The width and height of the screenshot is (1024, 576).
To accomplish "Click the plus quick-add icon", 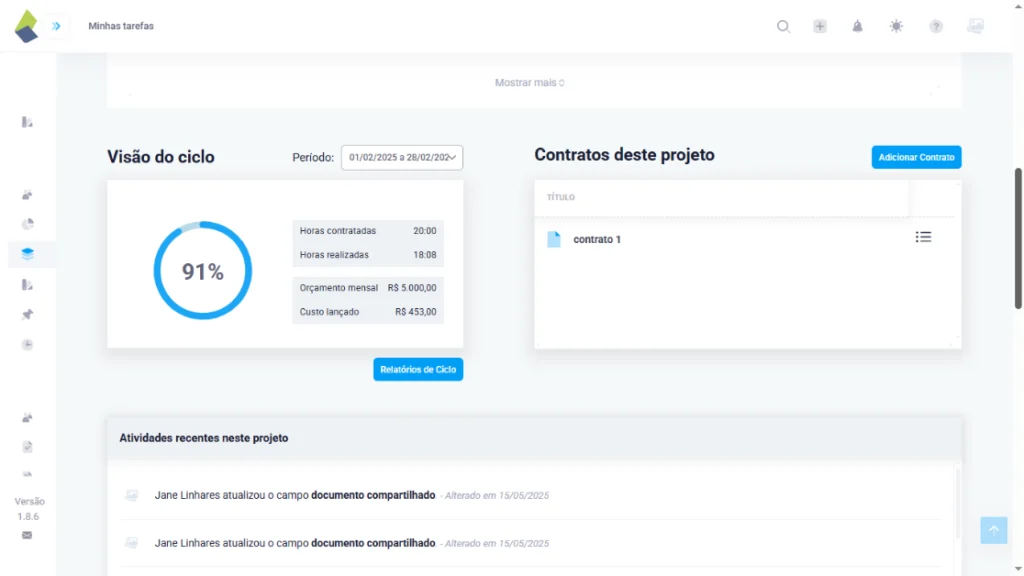I will click(x=820, y=26).
